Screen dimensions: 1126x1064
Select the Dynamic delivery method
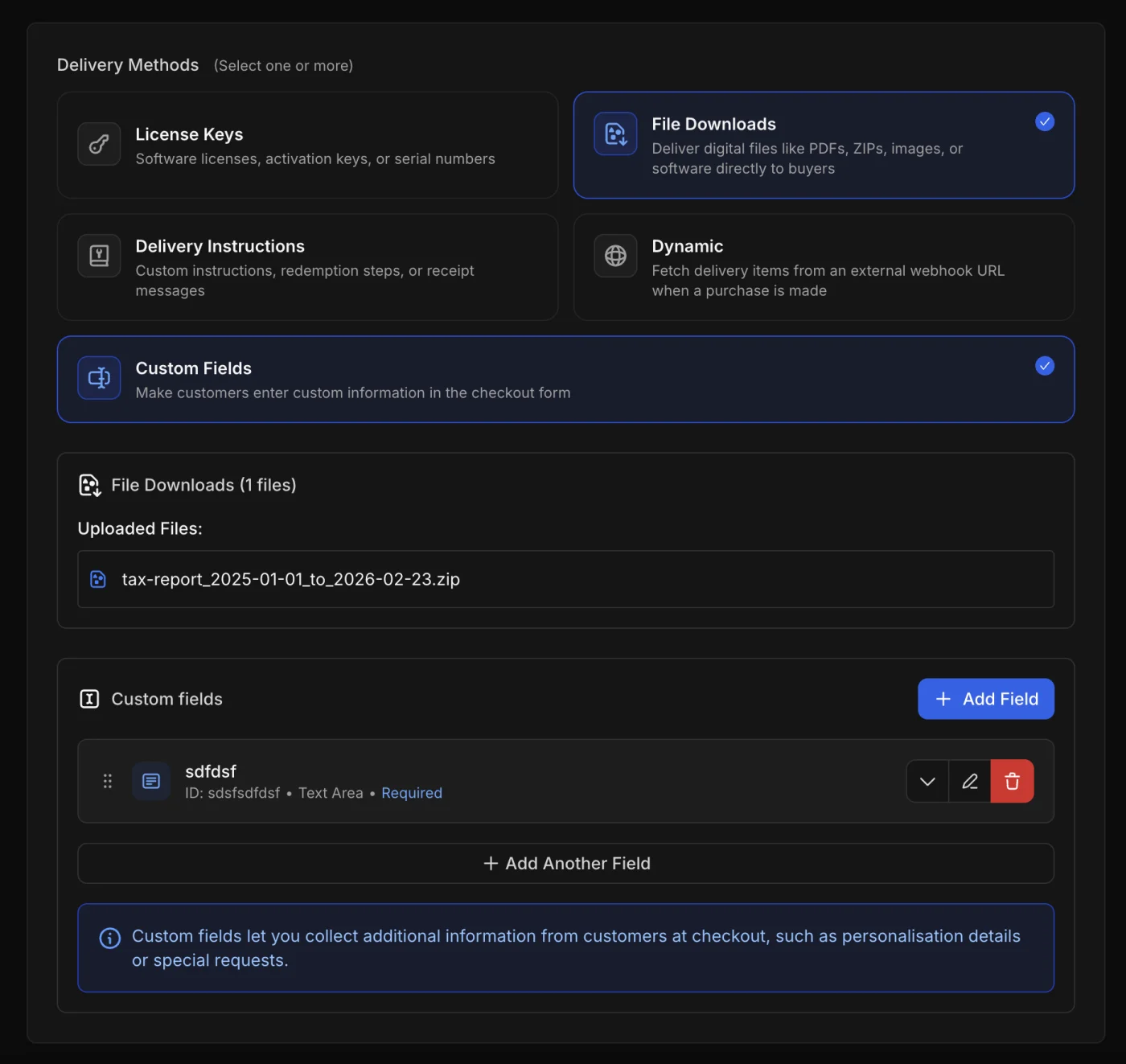click(x=824, y=267)
